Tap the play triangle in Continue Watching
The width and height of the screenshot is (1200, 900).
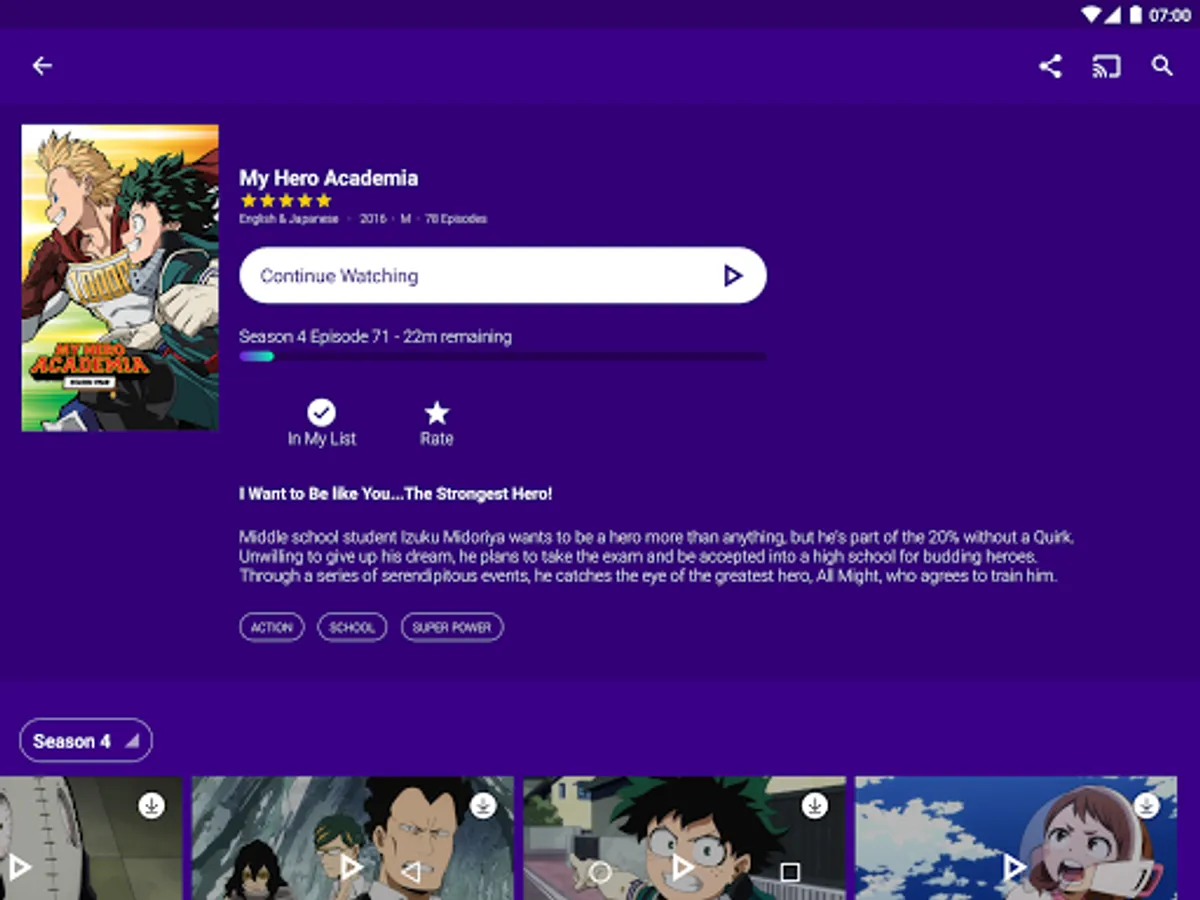click(733, 276)
